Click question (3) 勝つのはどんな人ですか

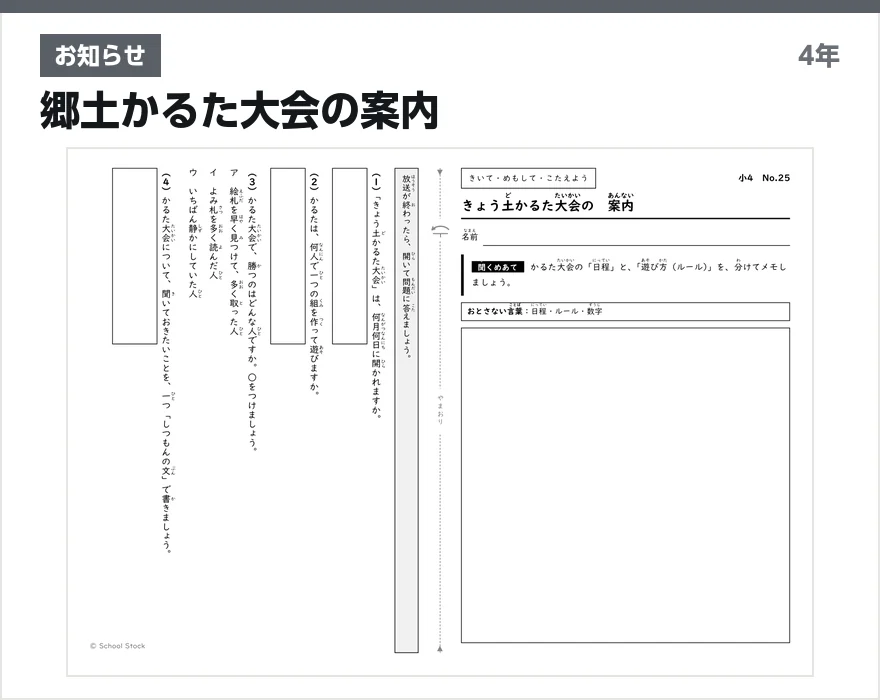(253, 312)
